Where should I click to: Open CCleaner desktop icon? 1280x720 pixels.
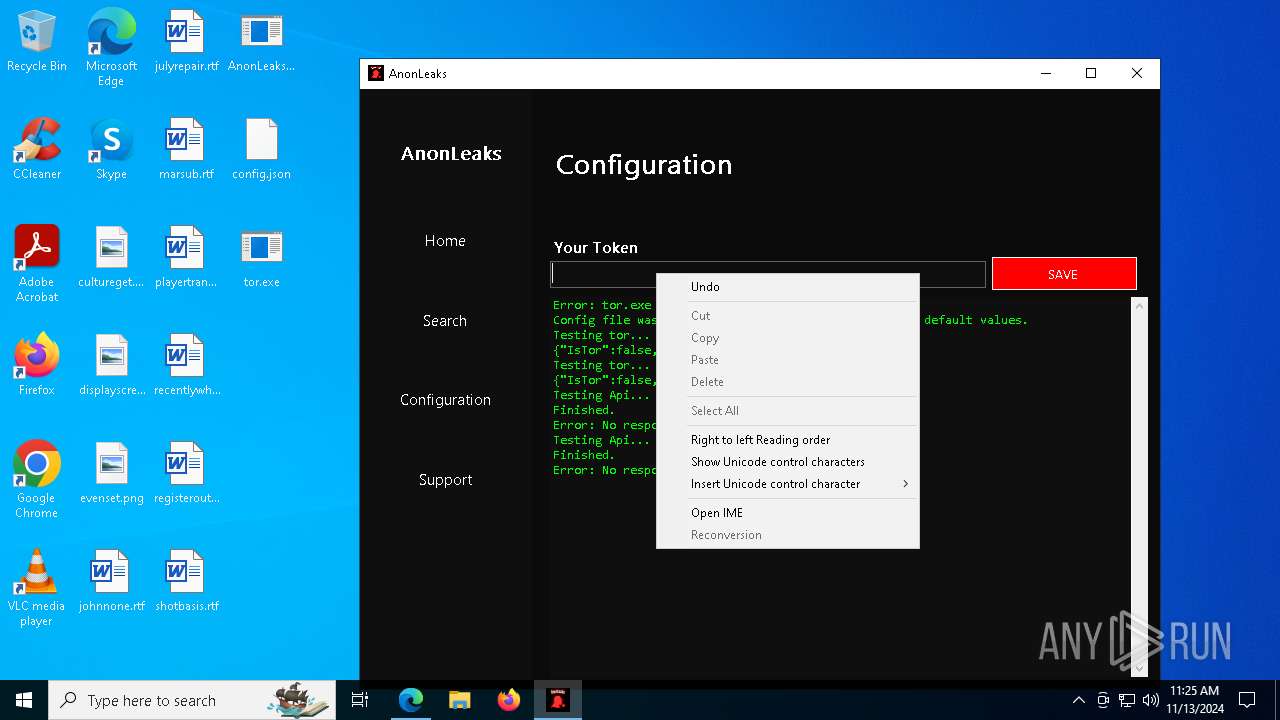click(x=37, y=150)
